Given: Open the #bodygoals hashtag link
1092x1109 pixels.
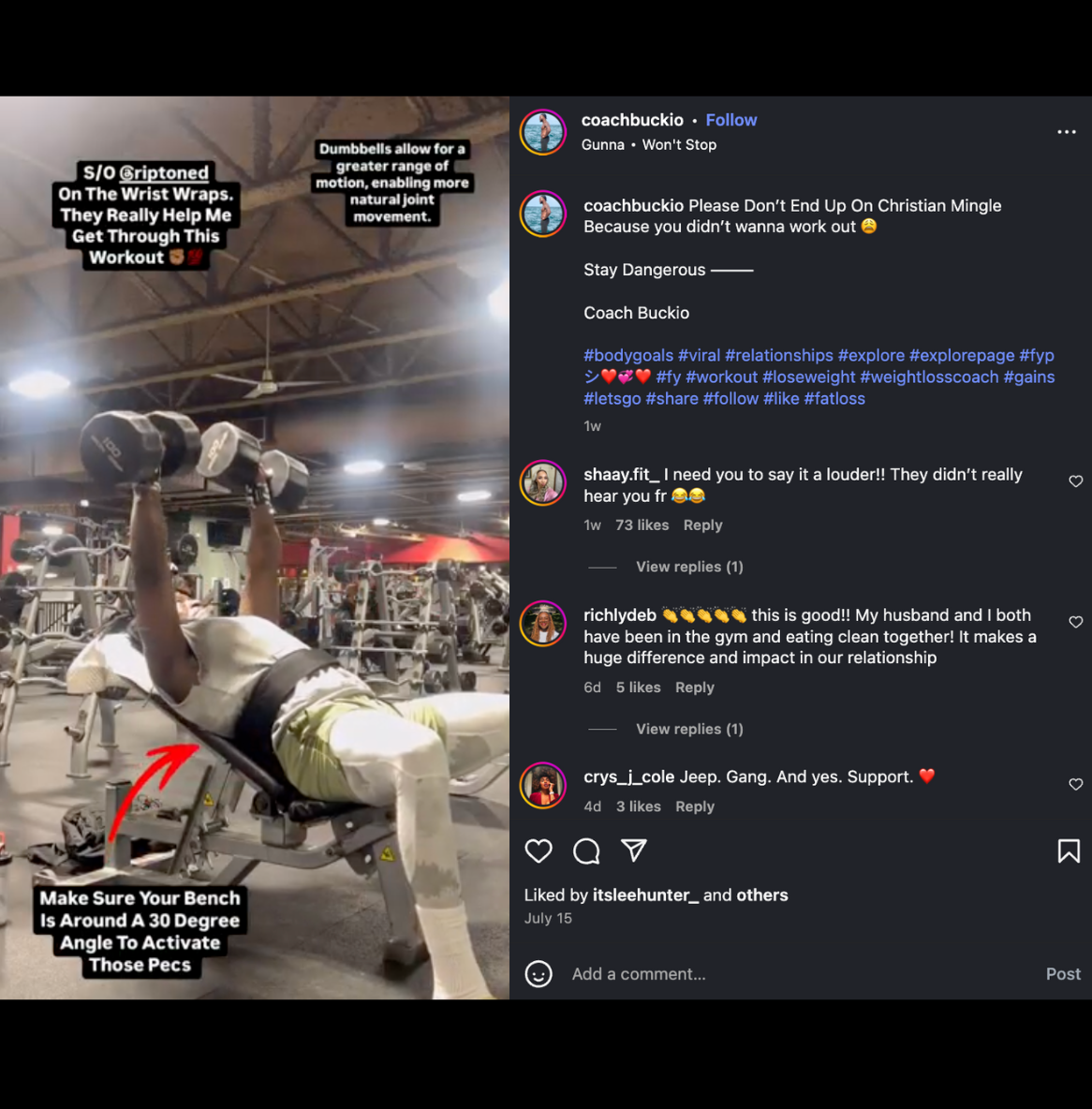Looking at the screenshot, I should 628,355.
